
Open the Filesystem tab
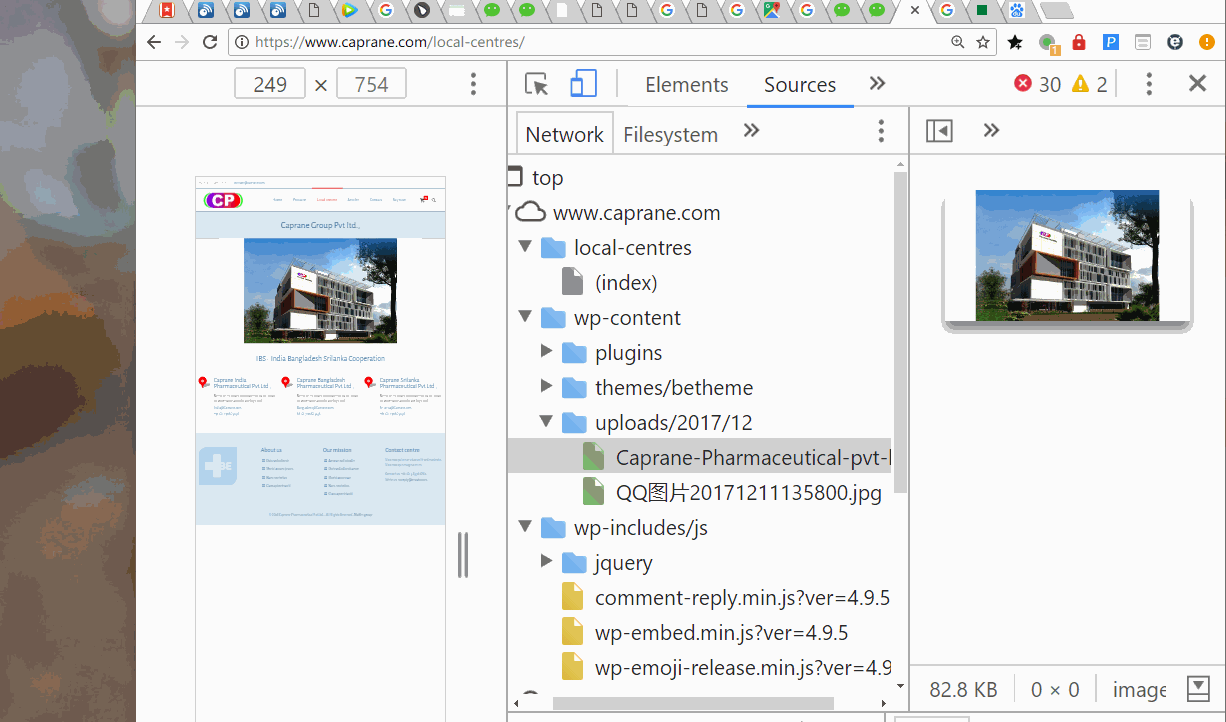pos(670,134)
